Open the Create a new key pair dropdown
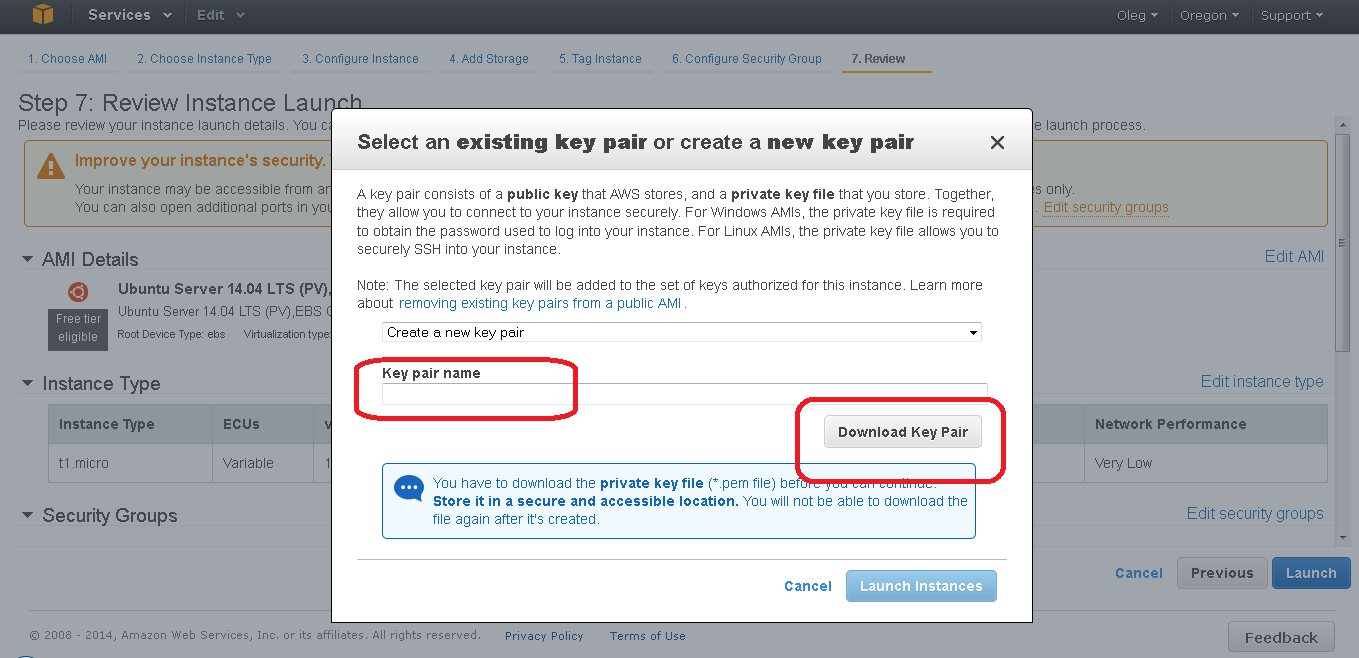This screenshot has width=1359, height=658. 682,332
